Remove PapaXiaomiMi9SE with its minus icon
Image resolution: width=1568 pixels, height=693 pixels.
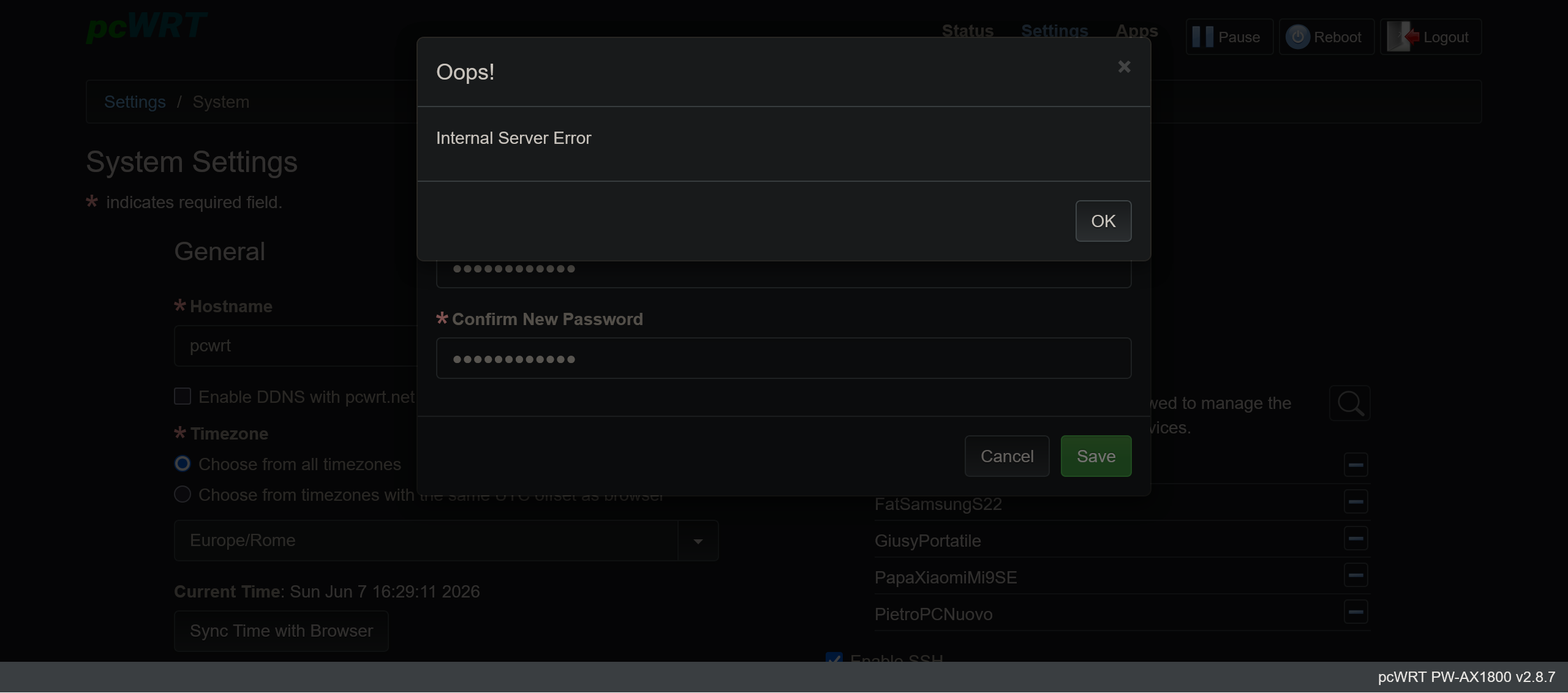pos(1356,575)
